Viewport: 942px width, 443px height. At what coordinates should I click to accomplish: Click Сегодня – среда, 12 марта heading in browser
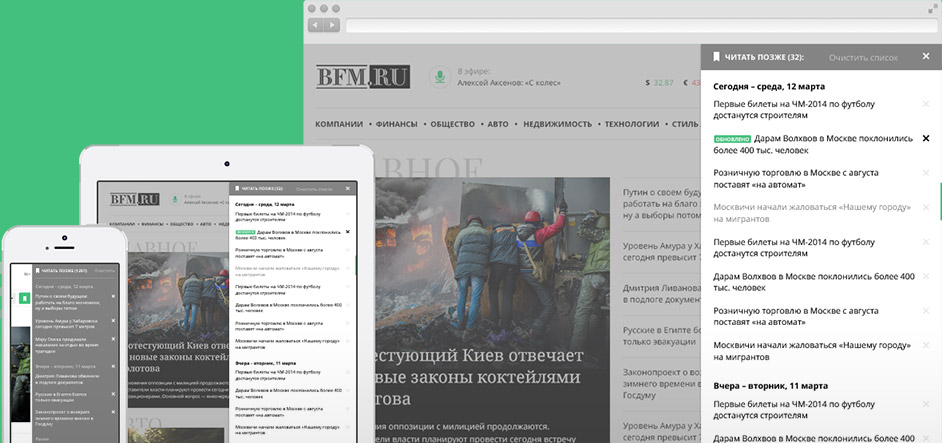point(768,87)
